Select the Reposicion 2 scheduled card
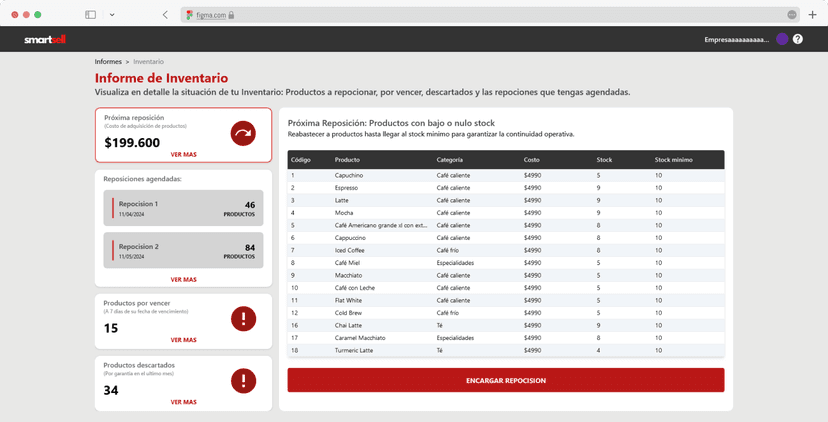Image resolution: width=828 pixels, height=422 pixels. [183, 250]
